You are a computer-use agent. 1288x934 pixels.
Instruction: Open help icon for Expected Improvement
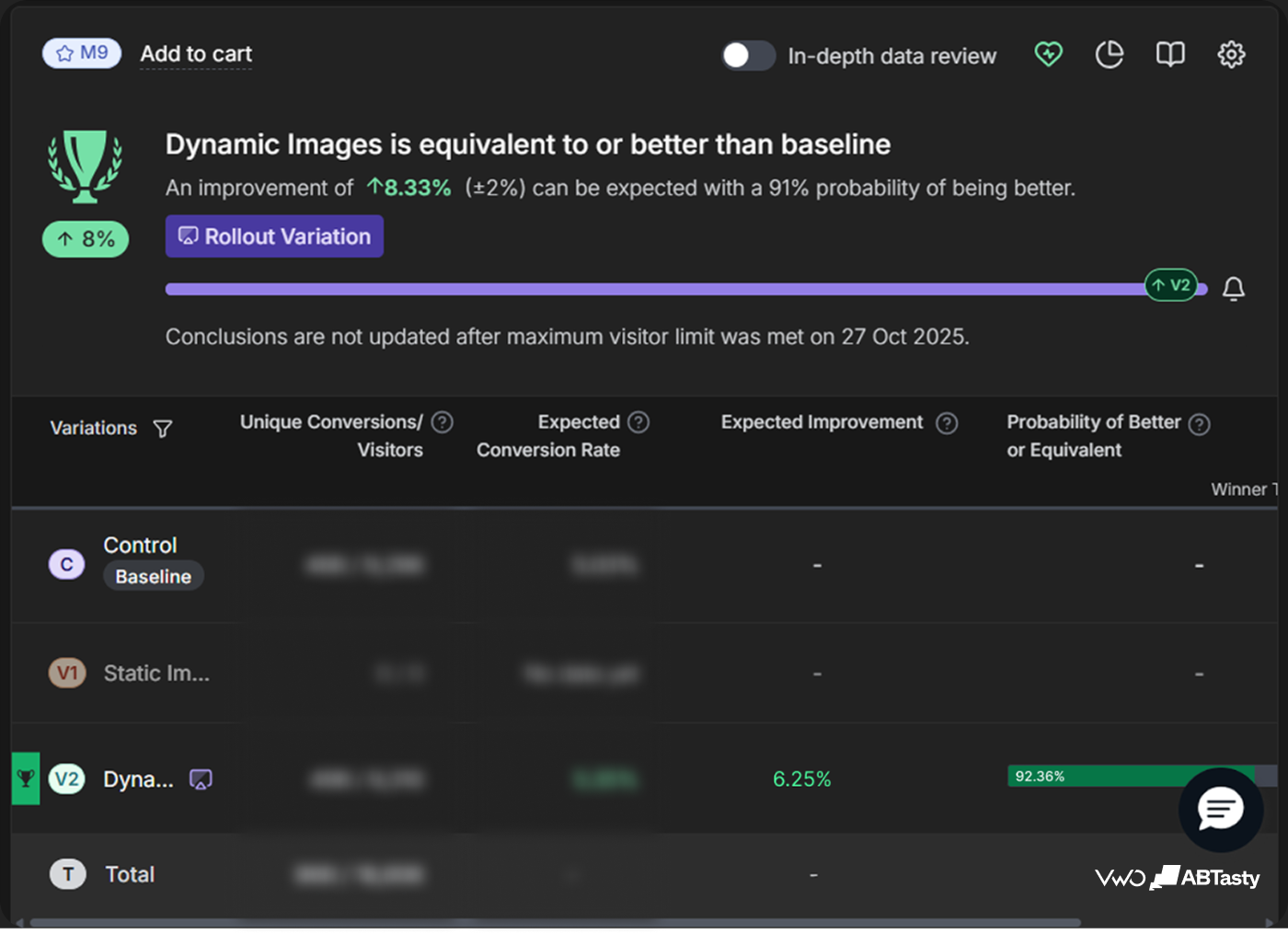click(x=947, y=423)
